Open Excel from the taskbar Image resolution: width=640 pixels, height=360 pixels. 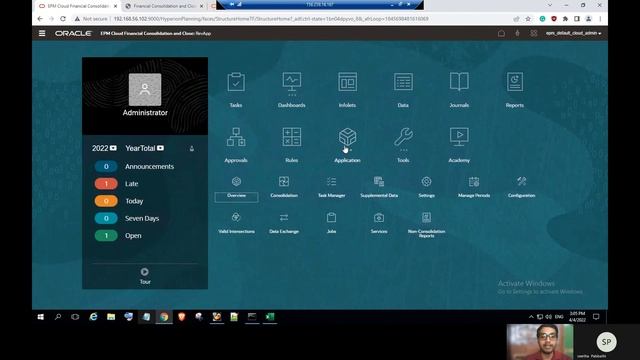270,317
